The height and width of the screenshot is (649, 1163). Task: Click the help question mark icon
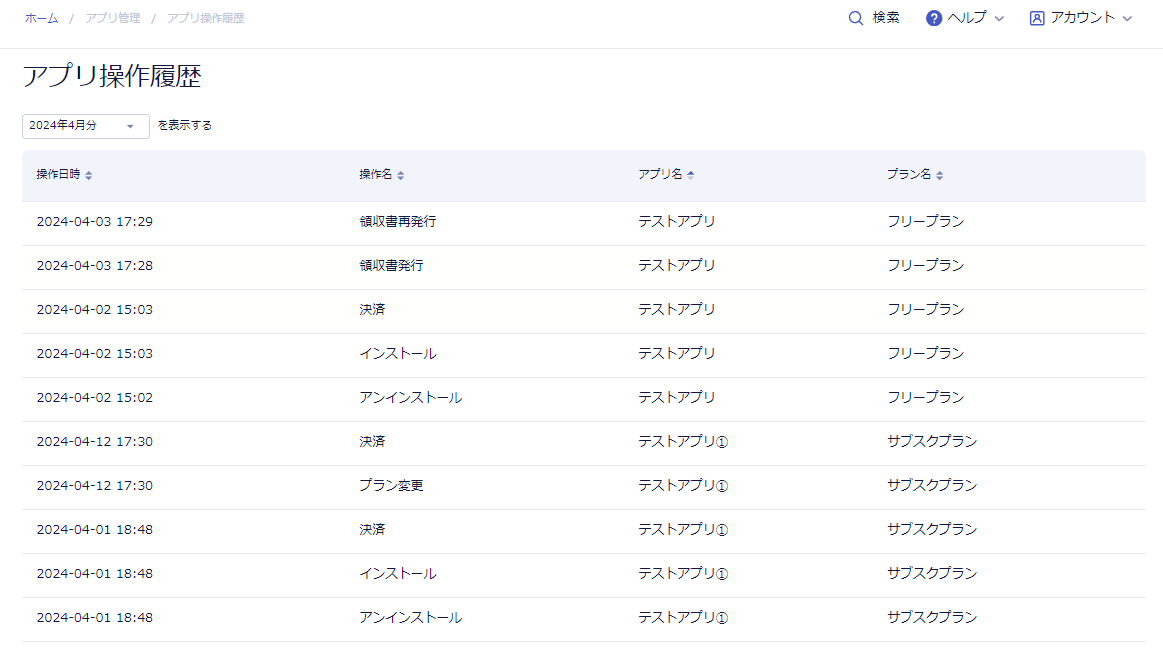coord(934,18)
